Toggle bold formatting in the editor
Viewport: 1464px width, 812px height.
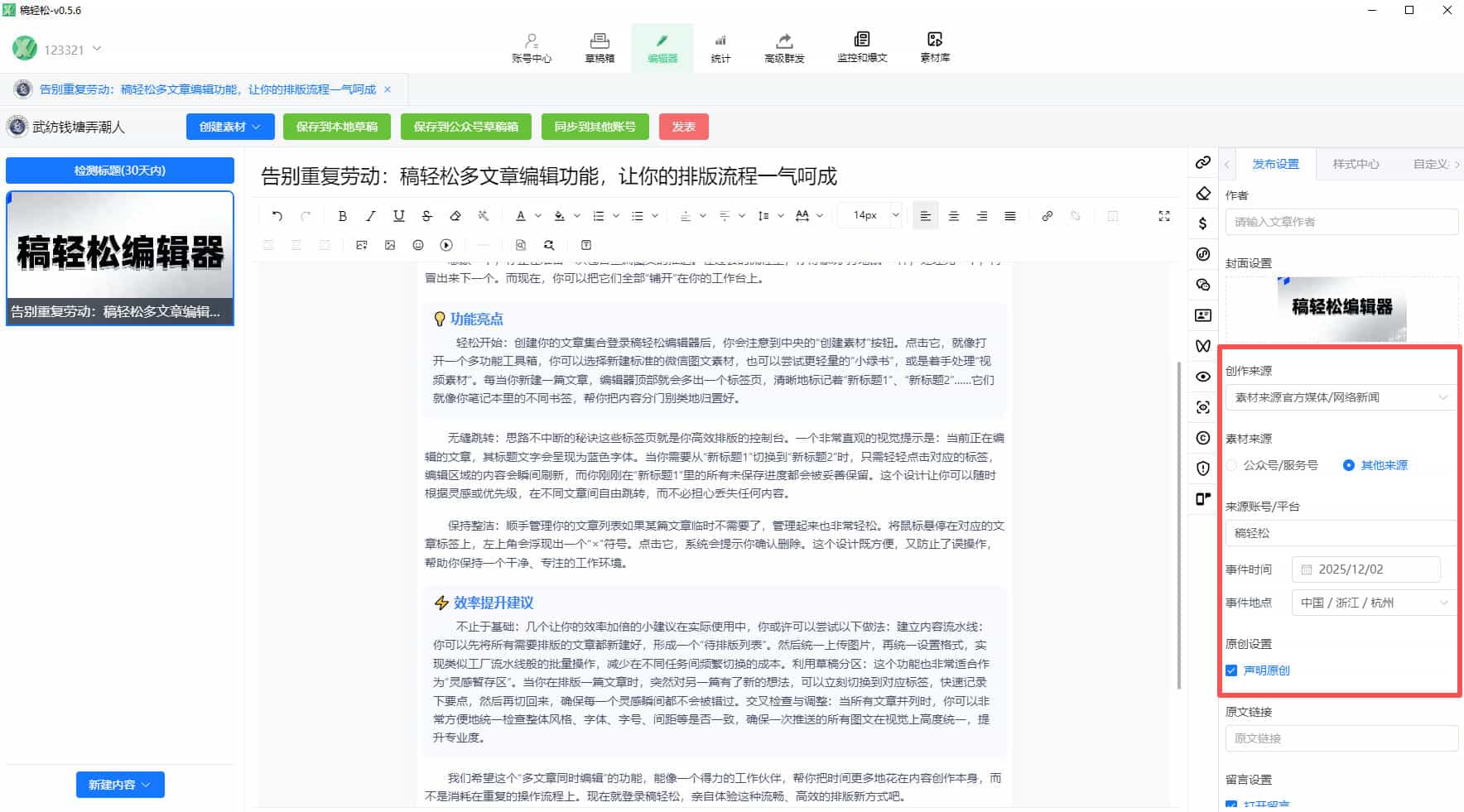342,215
